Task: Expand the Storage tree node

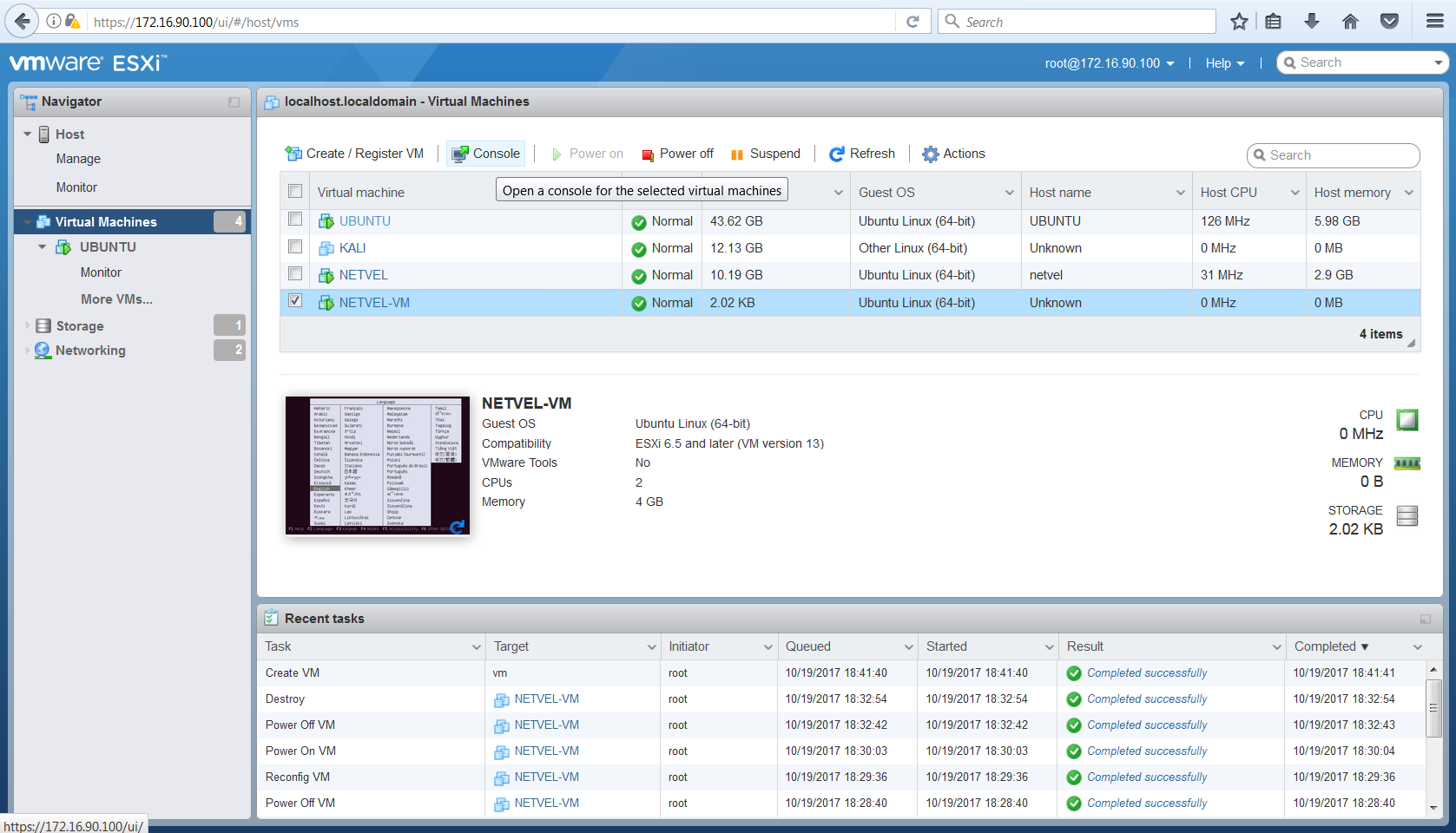Action: coord(28,325)
